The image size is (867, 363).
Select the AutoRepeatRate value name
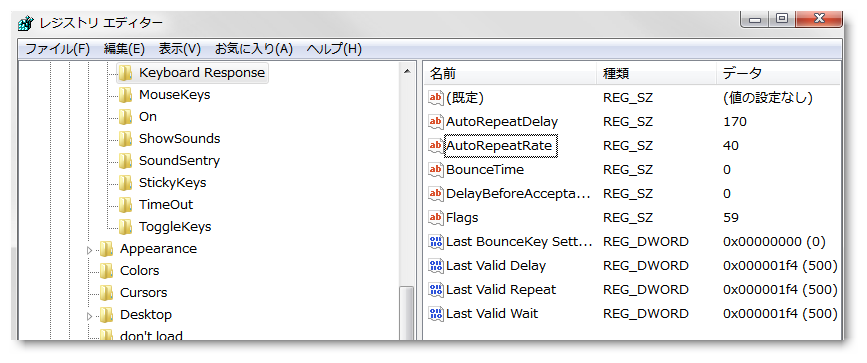tap(499, 146)
